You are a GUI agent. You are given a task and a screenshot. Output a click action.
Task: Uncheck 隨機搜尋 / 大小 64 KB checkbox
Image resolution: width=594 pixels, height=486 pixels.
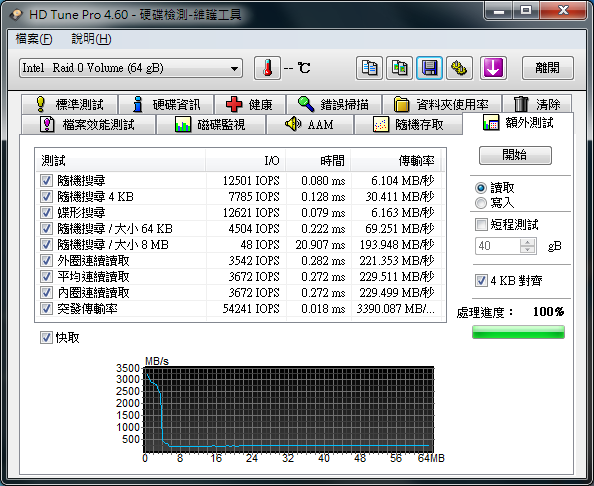pos(46,229)
